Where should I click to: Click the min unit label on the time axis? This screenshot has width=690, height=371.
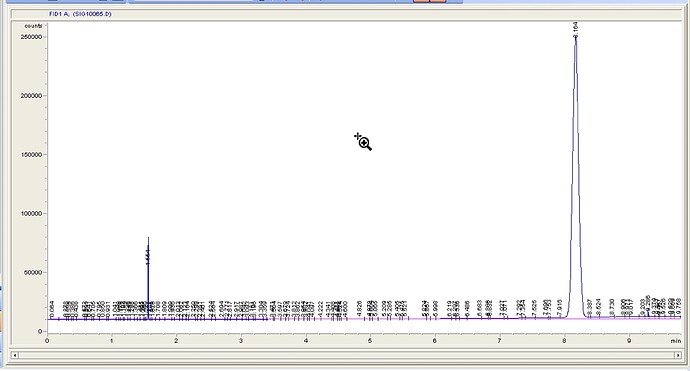coord(675,341)
